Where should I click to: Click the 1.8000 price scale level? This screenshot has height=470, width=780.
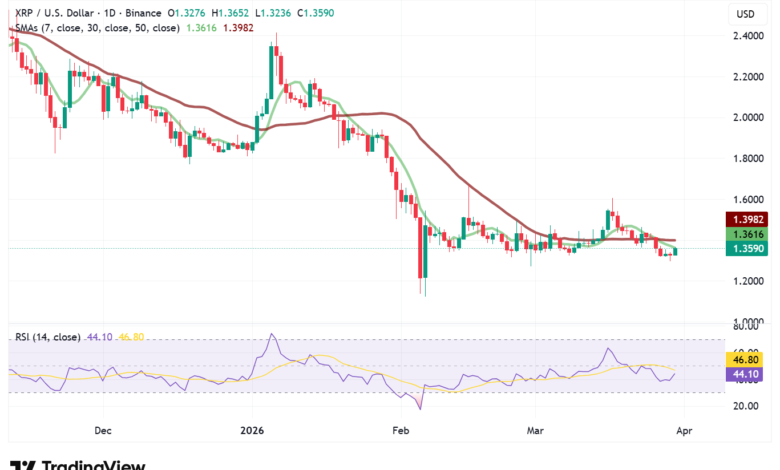point(746,158)
